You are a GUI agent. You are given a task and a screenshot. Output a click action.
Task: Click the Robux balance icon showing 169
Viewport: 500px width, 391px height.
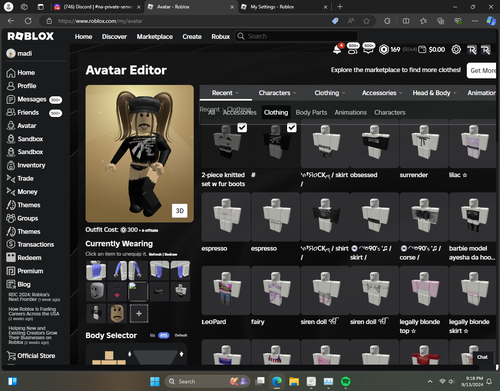(384, 50)
